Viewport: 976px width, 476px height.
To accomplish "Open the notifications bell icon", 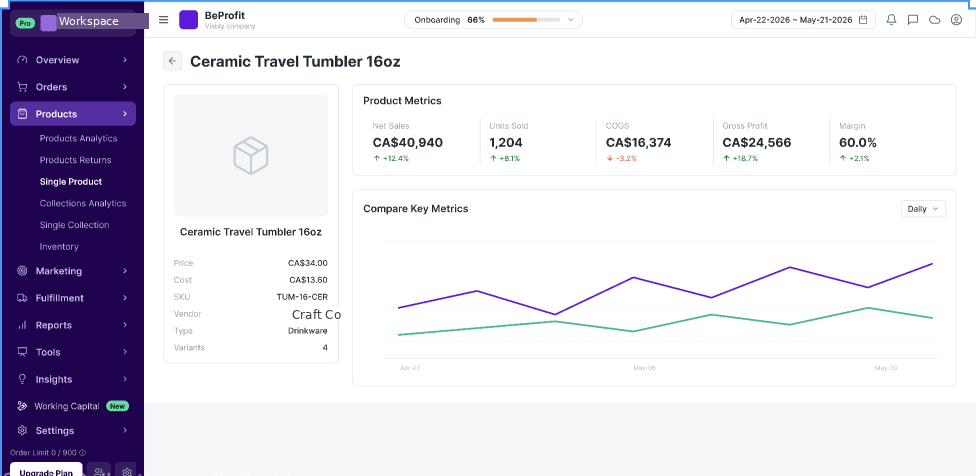I will coord(891,20).
